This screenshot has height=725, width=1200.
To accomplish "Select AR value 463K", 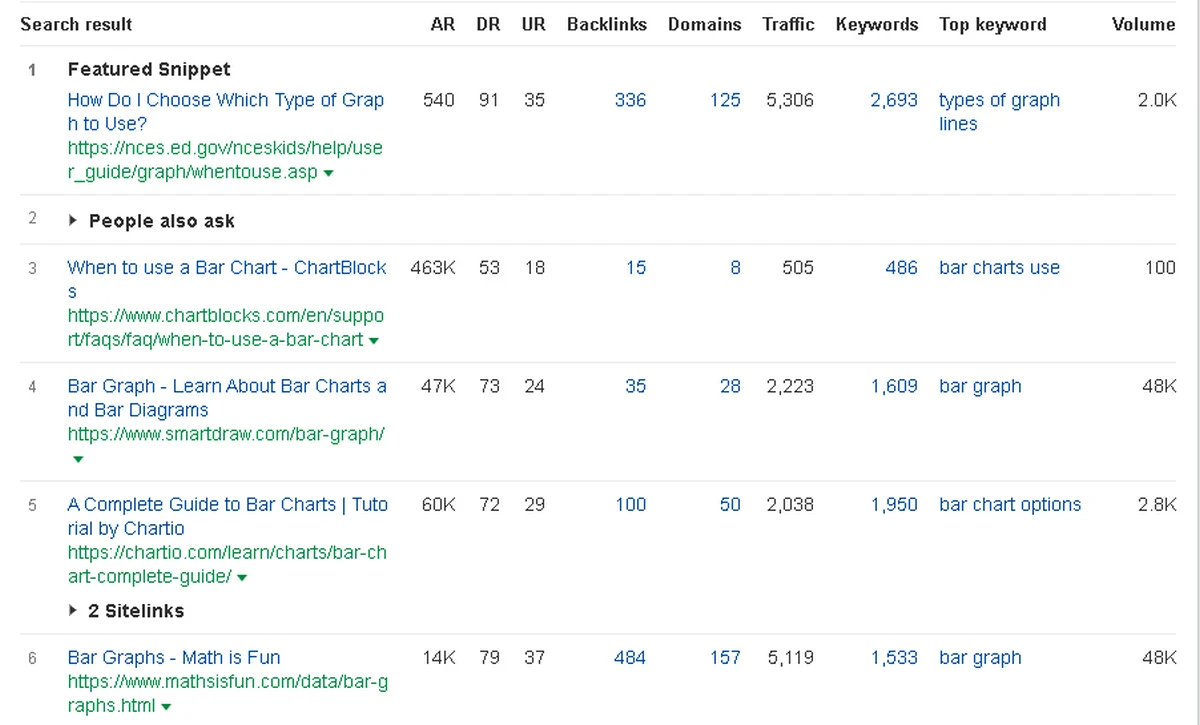I will (x=433, y=268).
